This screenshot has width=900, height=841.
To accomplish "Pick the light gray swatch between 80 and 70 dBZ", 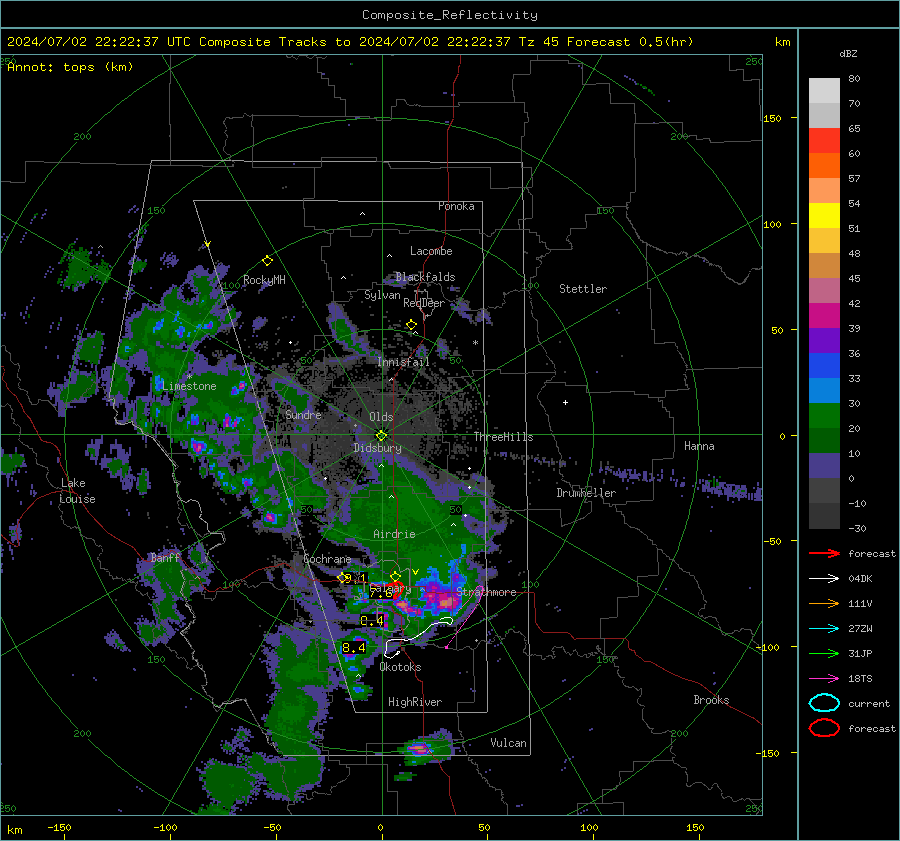I will pos(824,91).
